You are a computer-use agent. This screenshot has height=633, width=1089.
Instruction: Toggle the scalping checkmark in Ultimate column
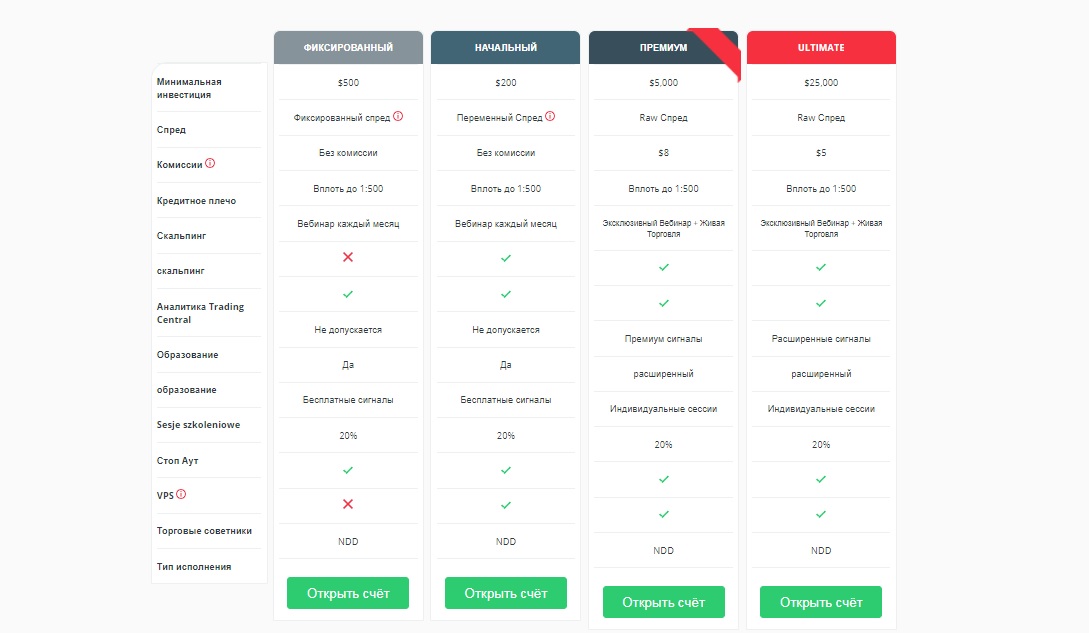[820, 267]
